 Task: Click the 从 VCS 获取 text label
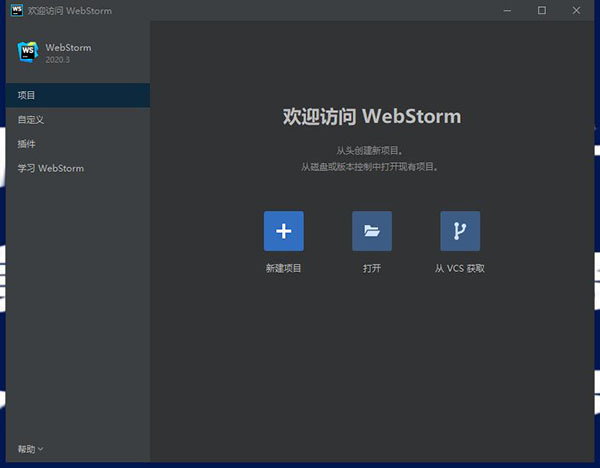click(460, 268)
